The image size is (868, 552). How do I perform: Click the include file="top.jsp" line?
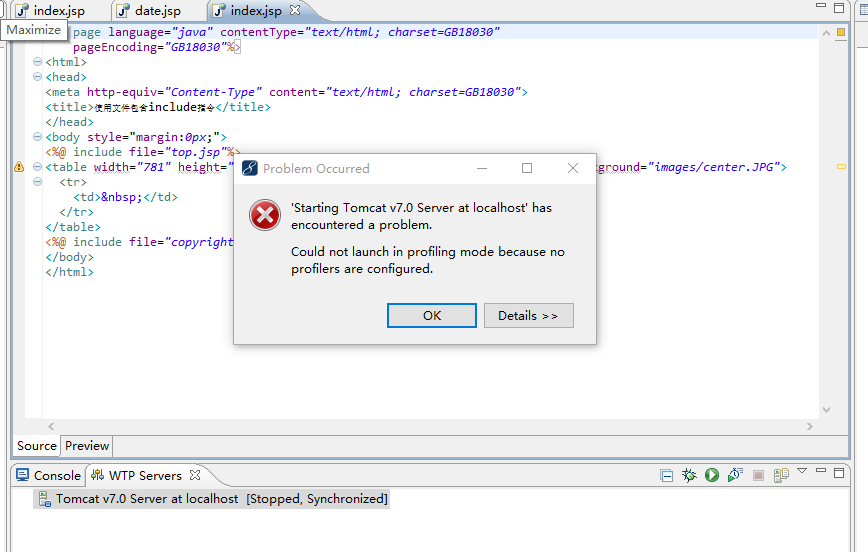[143, 152]
